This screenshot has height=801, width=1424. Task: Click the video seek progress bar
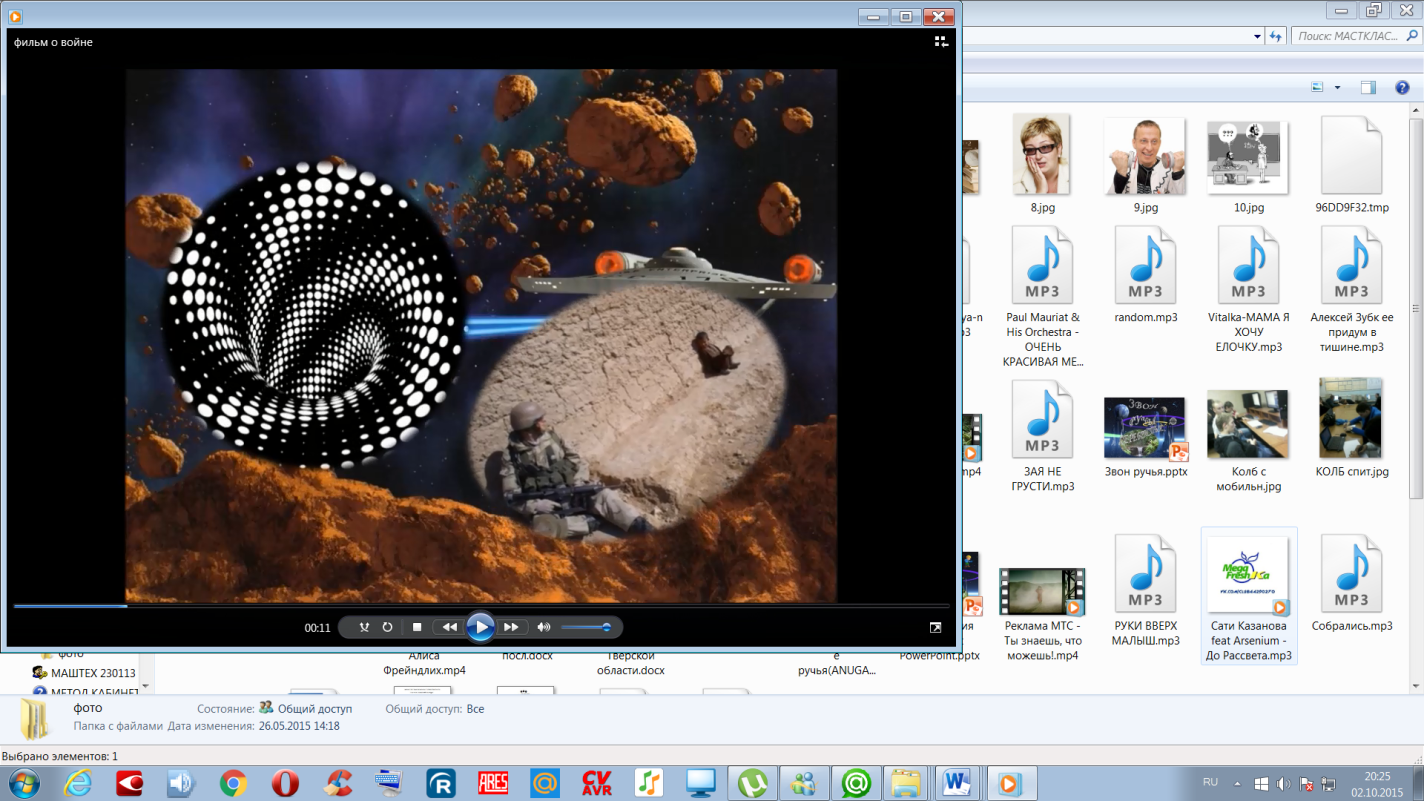click(x=481, y=605)
